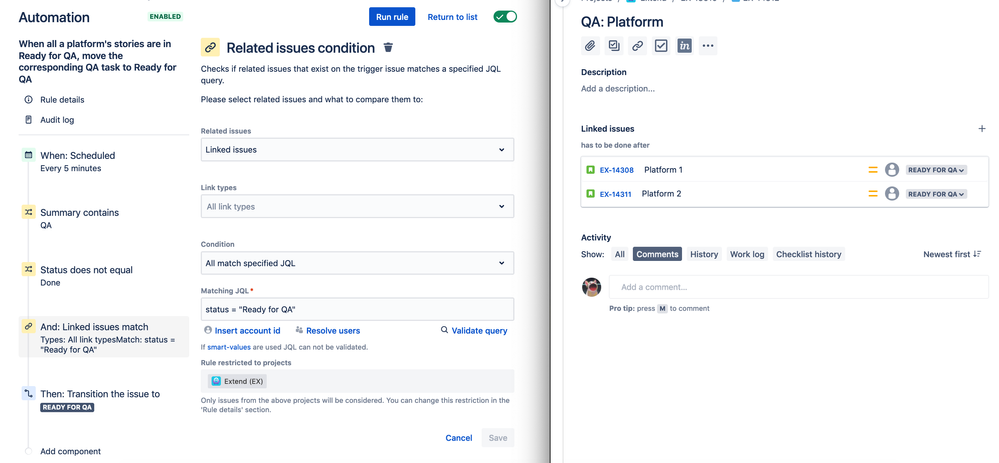Click the Add a comment field
This screenshot has width=999, height=463.
pyautogui.click(x=799, y=287)
